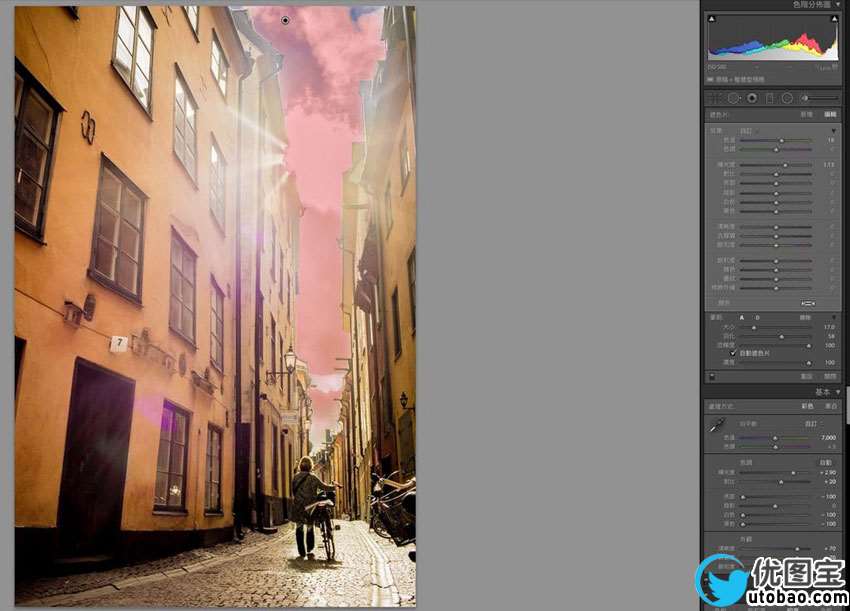850x611 pixels.
Task: Click the 7,000 temperature value field
Action: [x=828, y=438]
